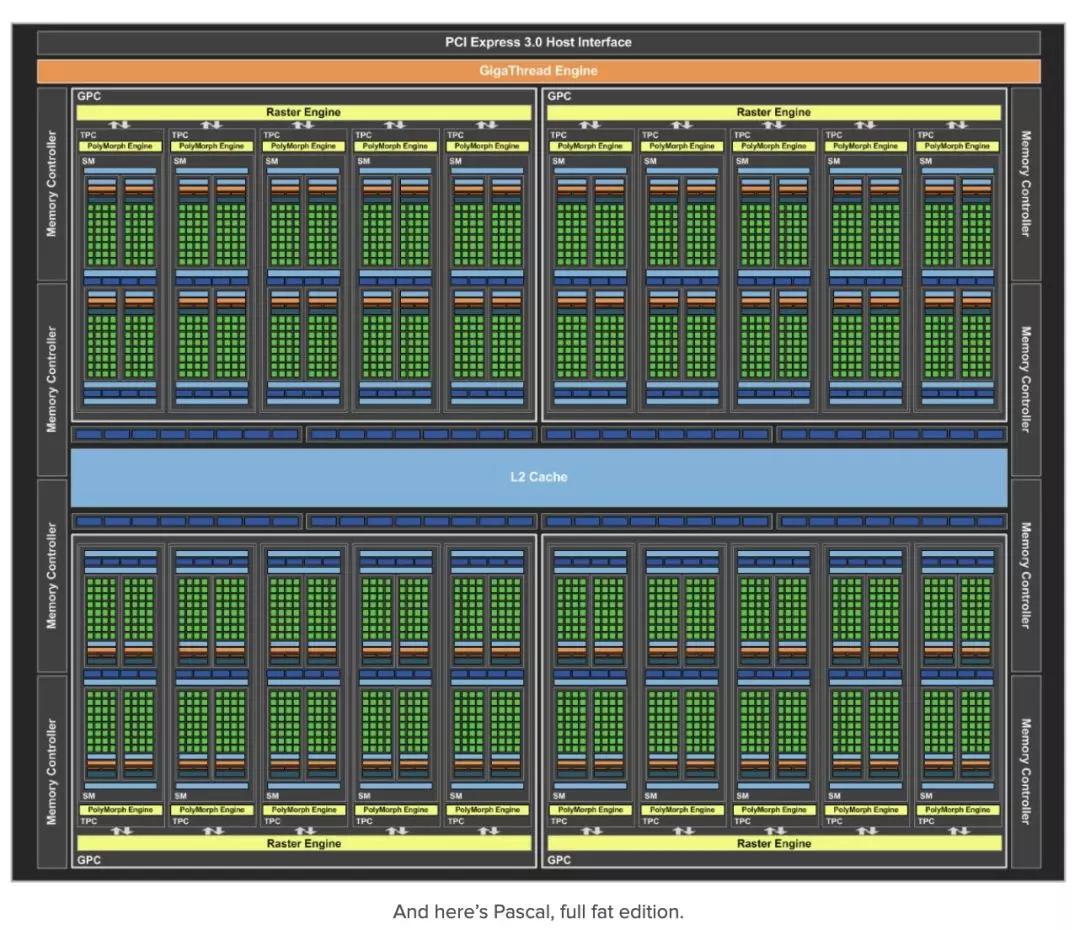
Task: Select the topmost Memory Controller on the left edge
Action: (x=52, y=184)
